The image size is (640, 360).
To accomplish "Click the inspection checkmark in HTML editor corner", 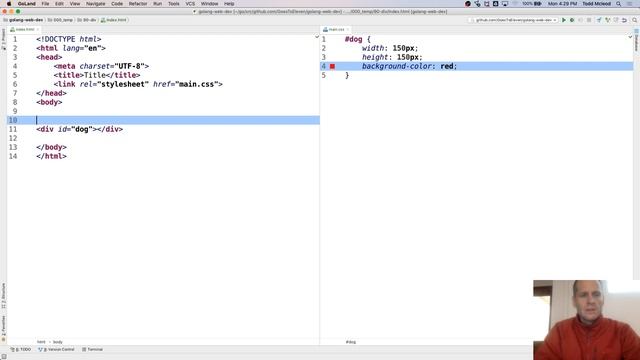I will click(x=317, y=37).
